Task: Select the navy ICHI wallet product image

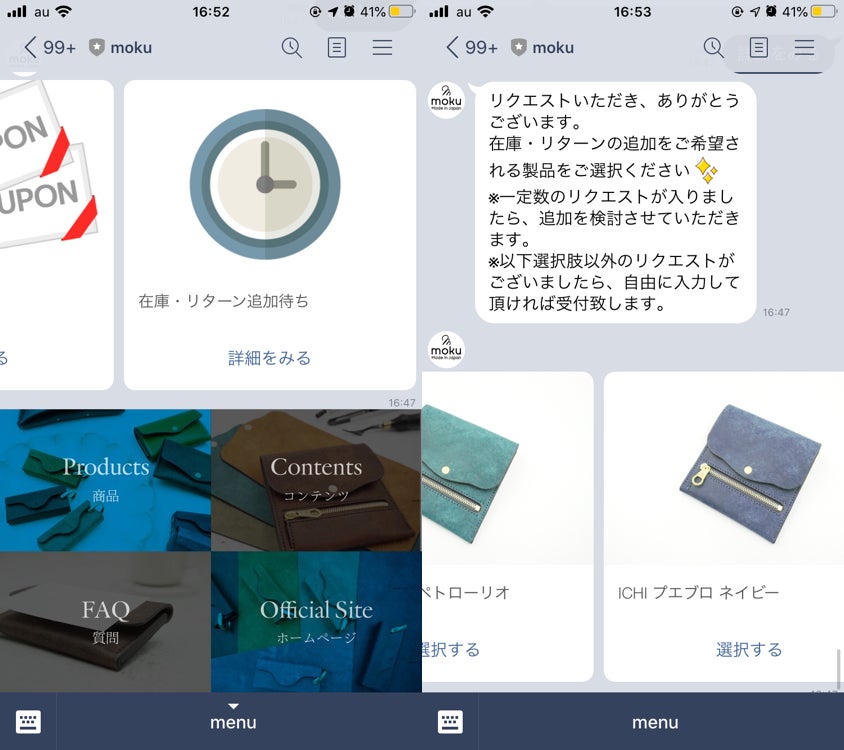Action: click(x=723, y=468)
